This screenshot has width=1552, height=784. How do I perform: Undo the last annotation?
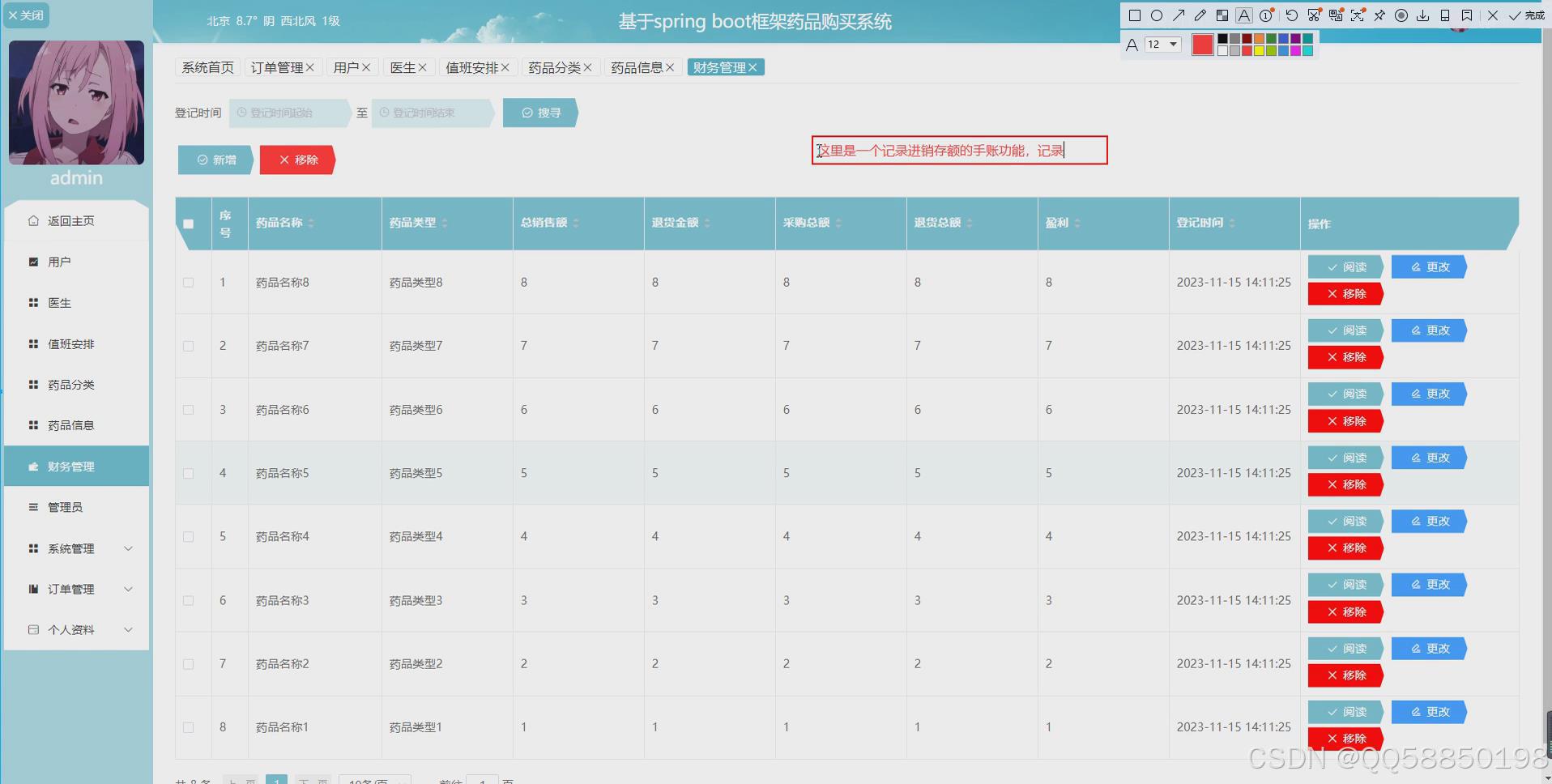[x=1292, y=15]
